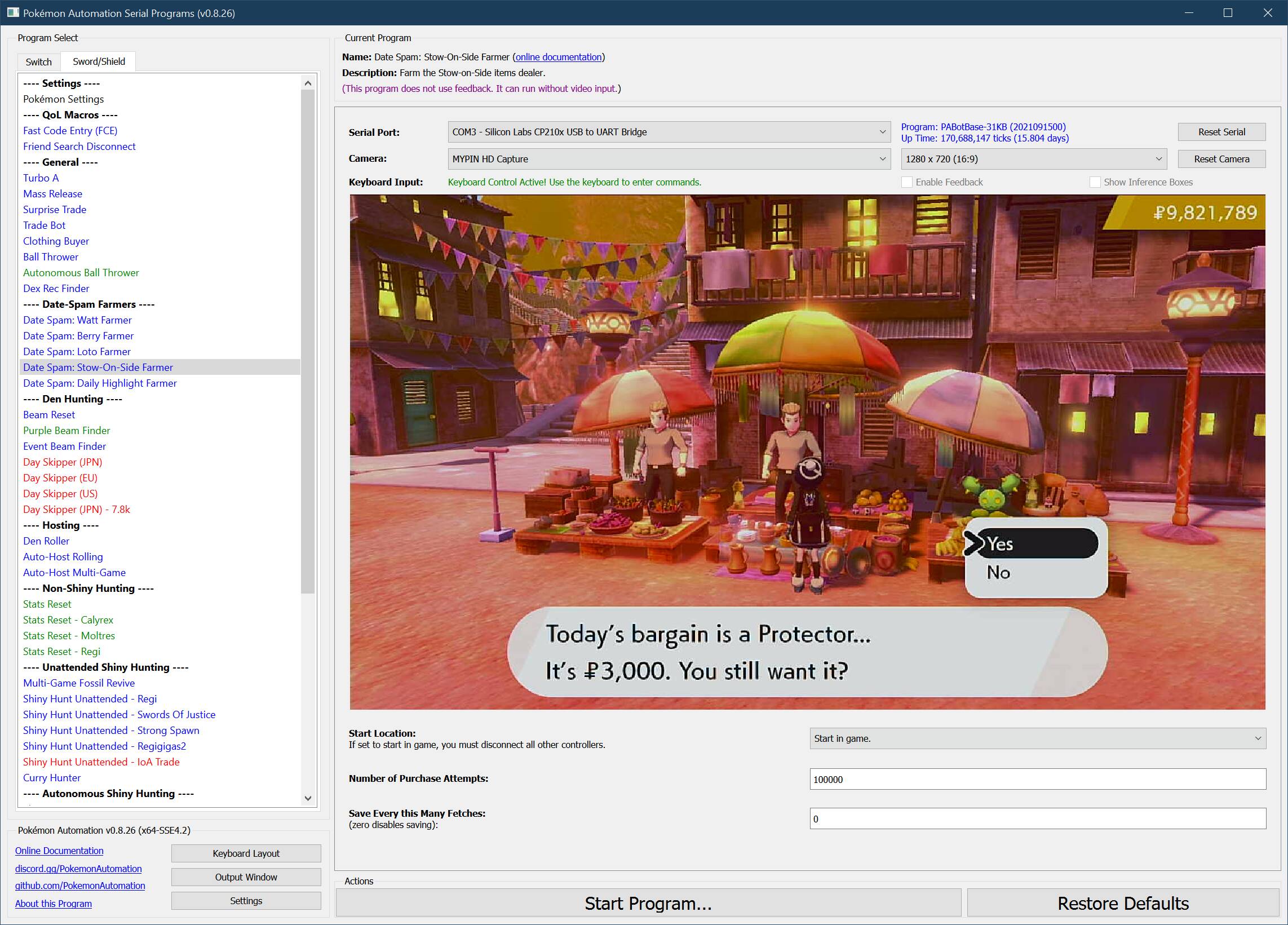Switch to the Switch tab

39,62
